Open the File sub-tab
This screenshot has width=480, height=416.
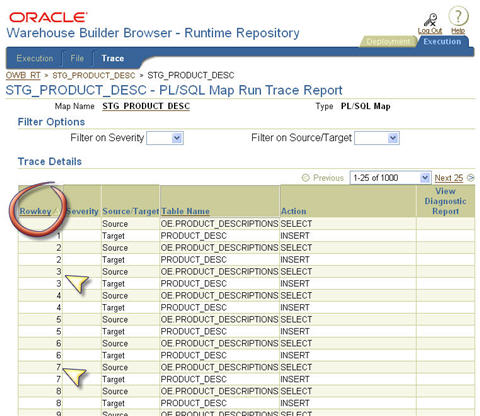point(77,58)
